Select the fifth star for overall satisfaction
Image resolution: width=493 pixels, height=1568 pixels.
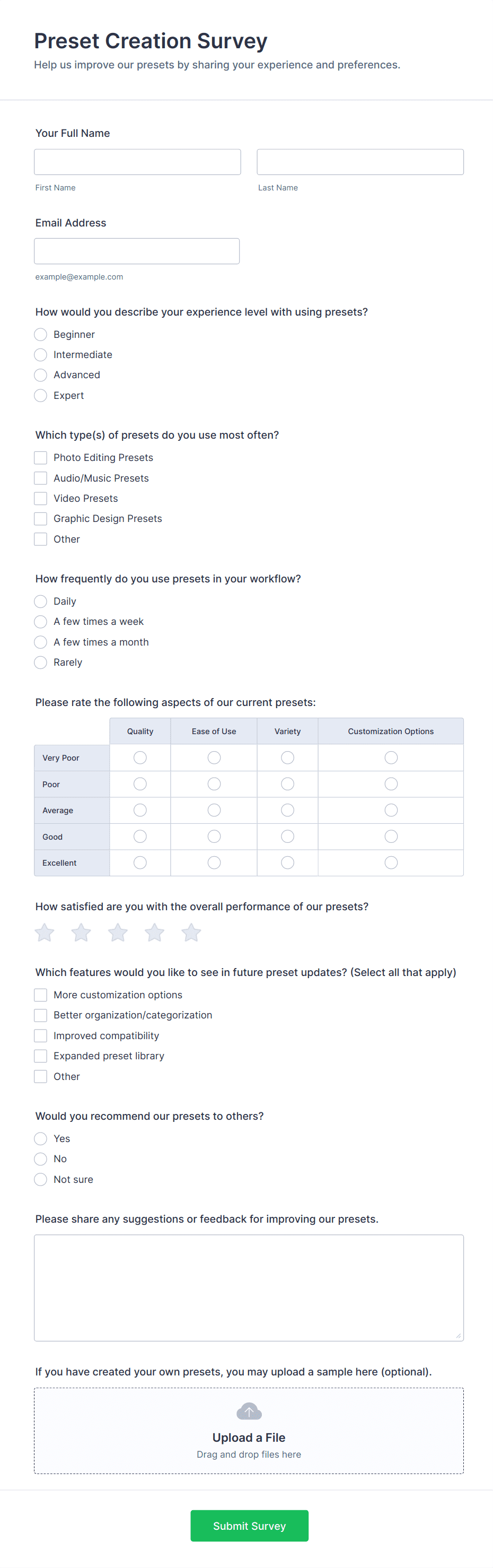(x=190, y=933)
